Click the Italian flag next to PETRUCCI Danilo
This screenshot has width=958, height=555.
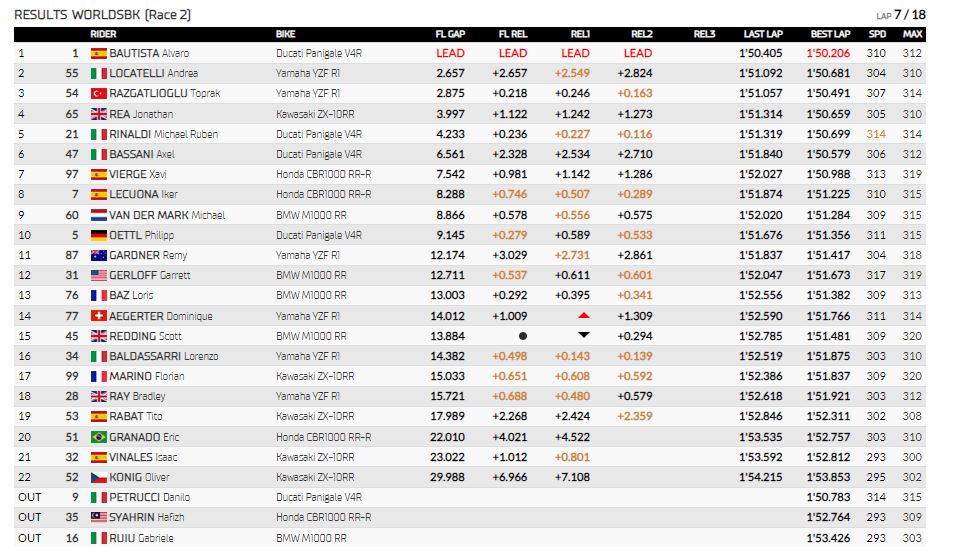coord(98,498)
